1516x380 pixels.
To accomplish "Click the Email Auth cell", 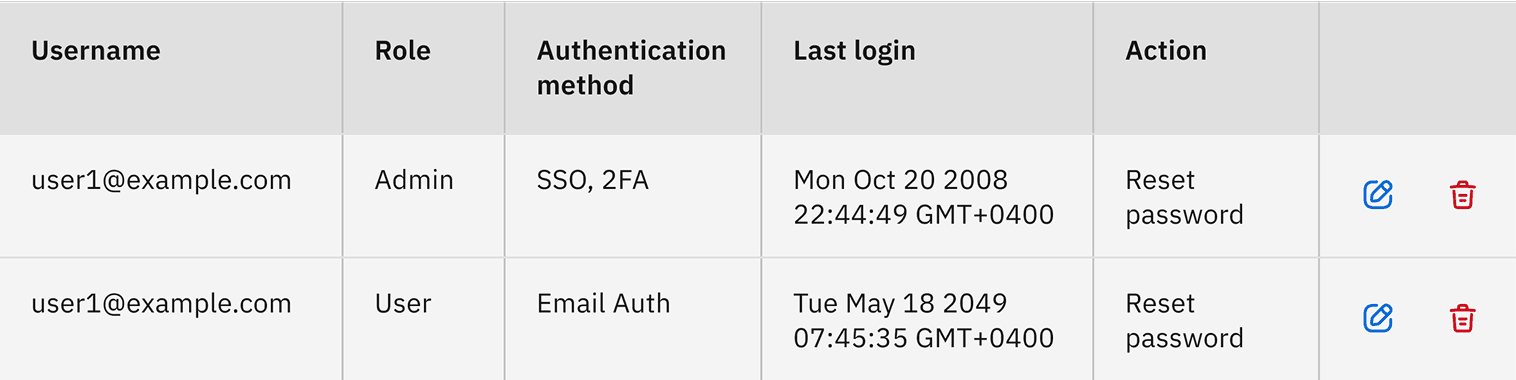I will click(x=604, y=304).
